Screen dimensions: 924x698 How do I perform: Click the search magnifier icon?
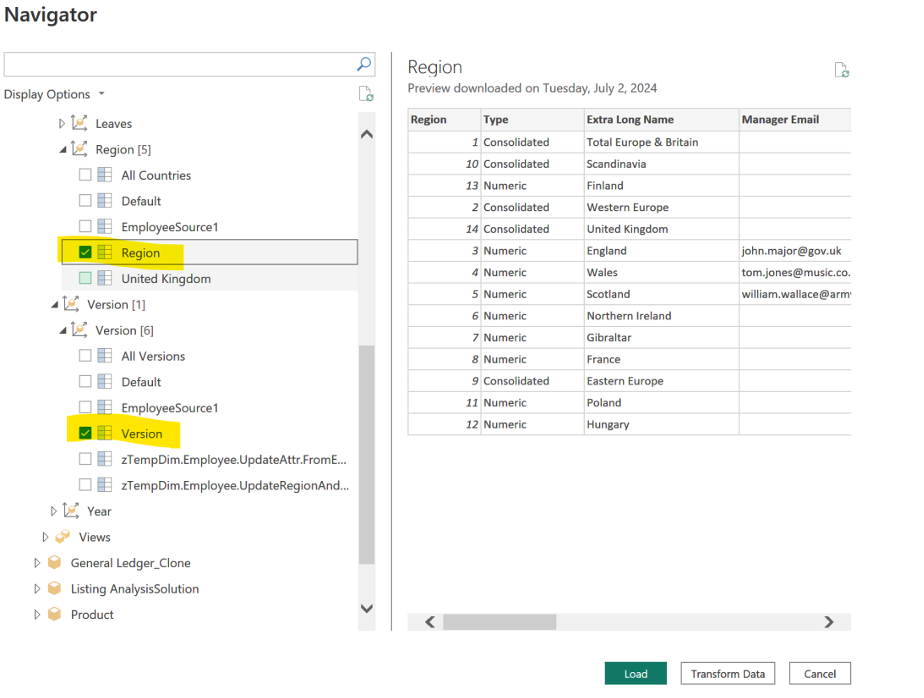click(364, 64)
